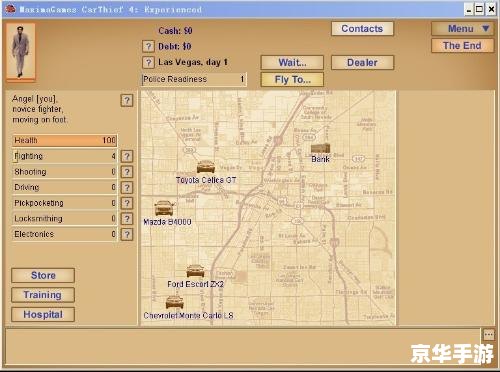Open help for Pickpocketing skill
Screen dimensions: 500x372
[x=127, y=203]
